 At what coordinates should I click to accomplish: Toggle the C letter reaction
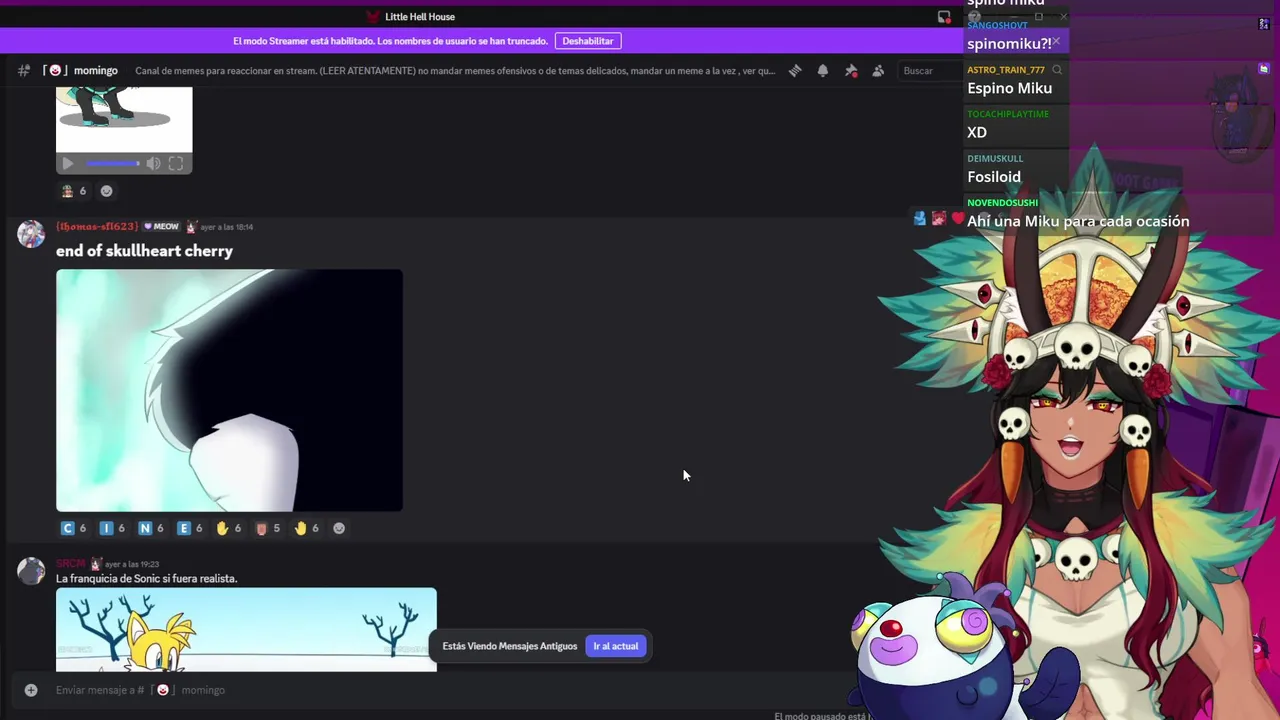(75, 528)
